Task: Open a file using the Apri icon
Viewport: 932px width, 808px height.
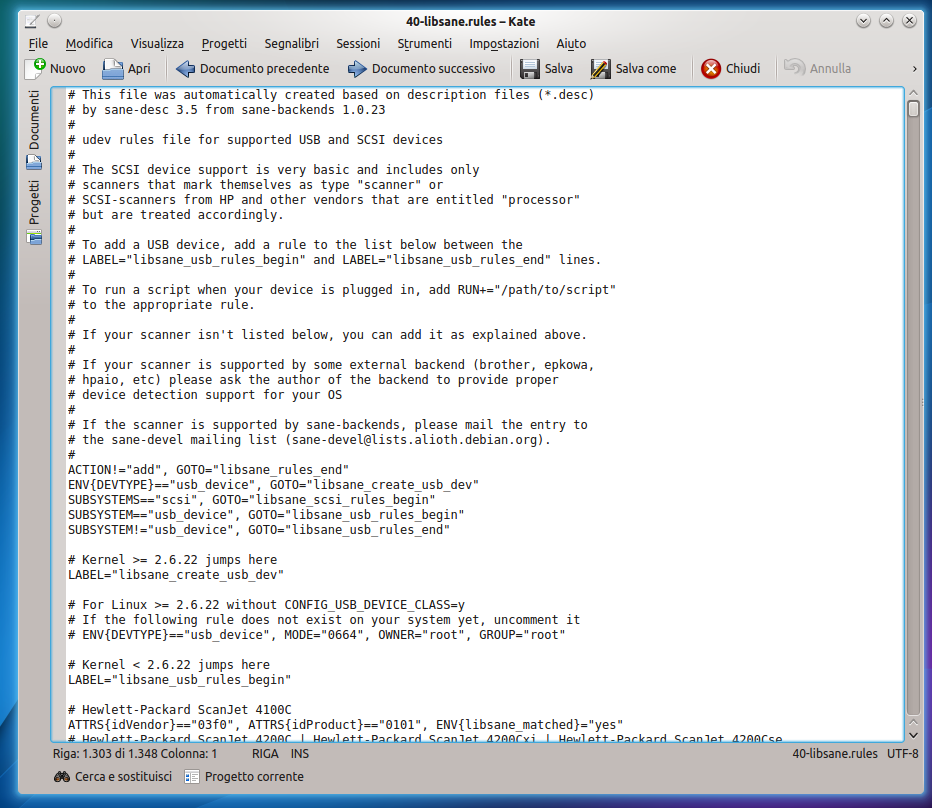Action: (x=115, y=68)
